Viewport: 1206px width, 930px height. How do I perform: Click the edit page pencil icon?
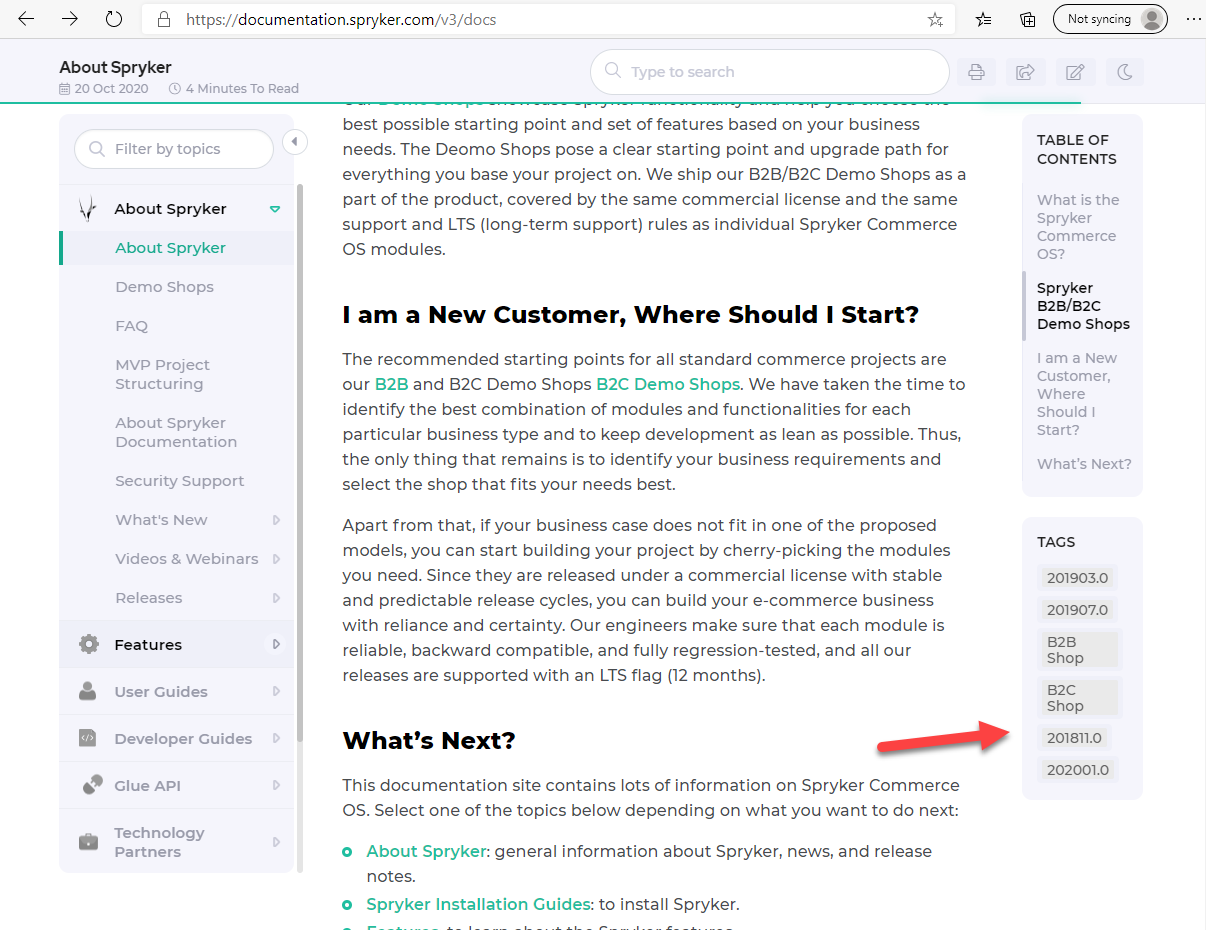coord(1075,72)
